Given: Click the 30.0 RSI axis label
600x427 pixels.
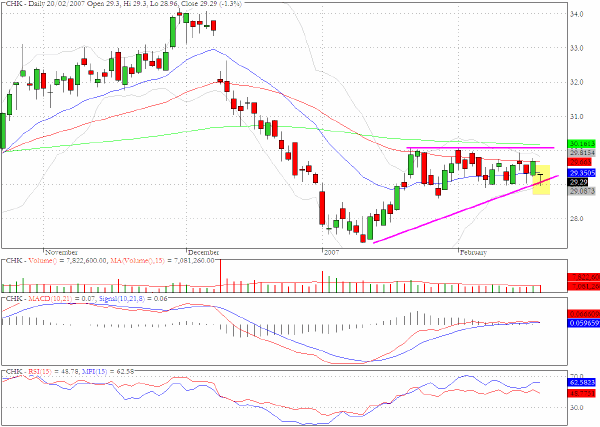Looking at the screenshot, I should coord(576,408).
